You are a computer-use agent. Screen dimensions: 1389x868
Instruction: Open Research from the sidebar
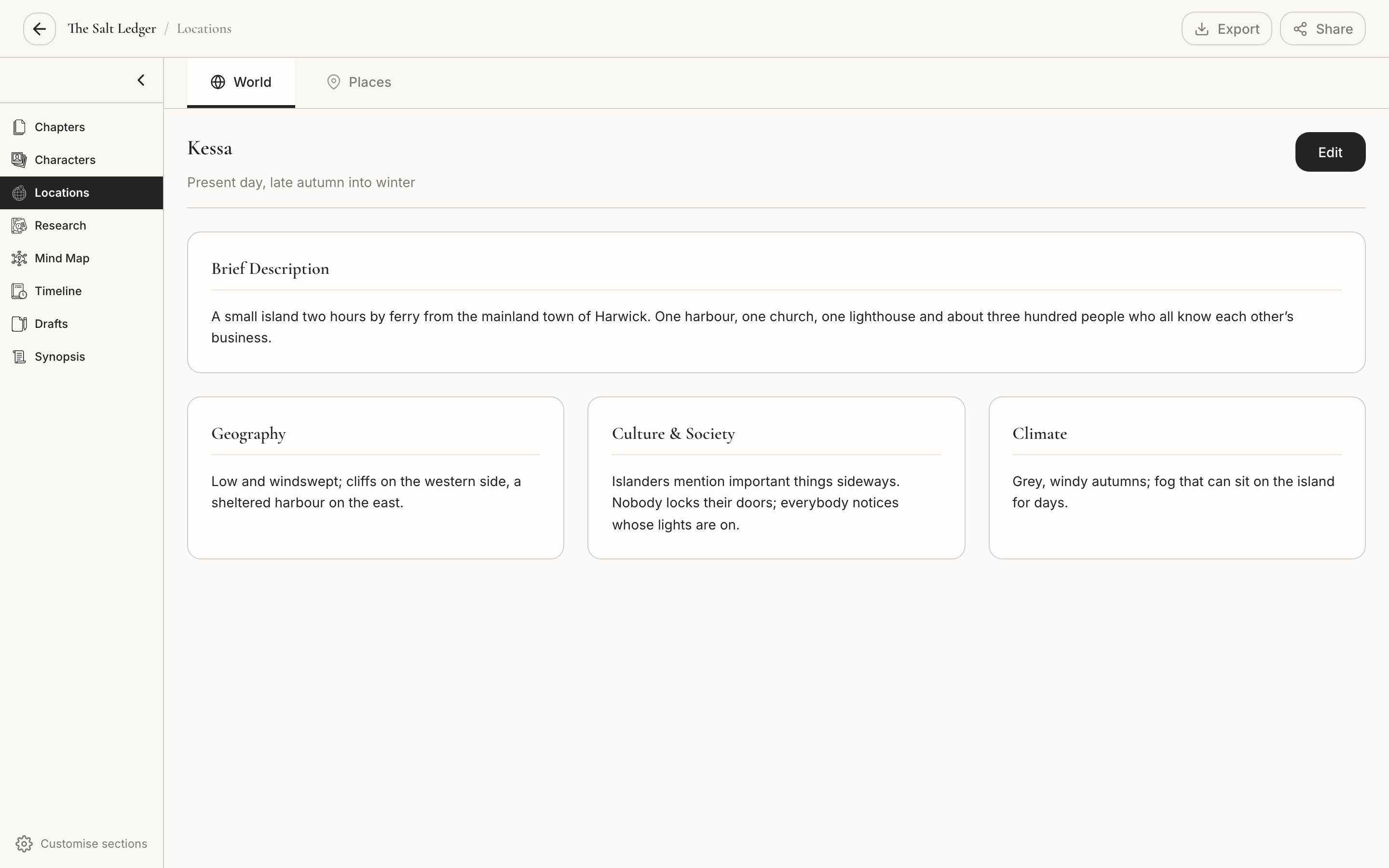pos(82,226)
